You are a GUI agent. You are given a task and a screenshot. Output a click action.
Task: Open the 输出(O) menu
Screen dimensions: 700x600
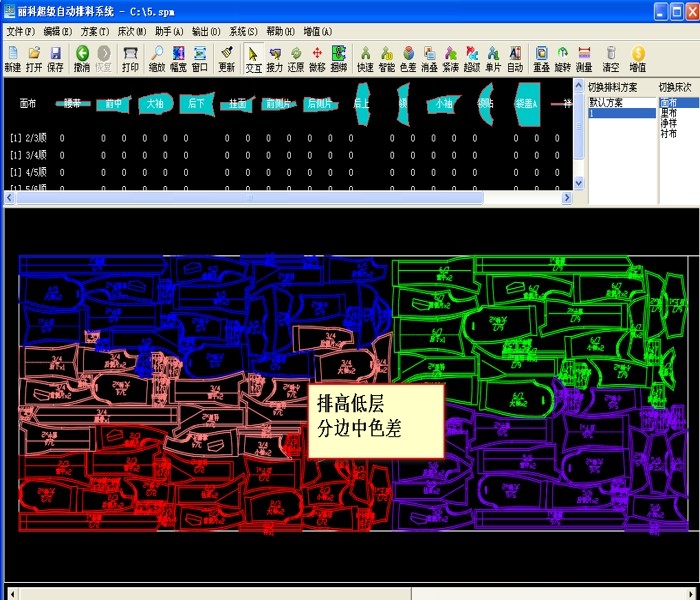pyautogui.click(x=206, y=32)
